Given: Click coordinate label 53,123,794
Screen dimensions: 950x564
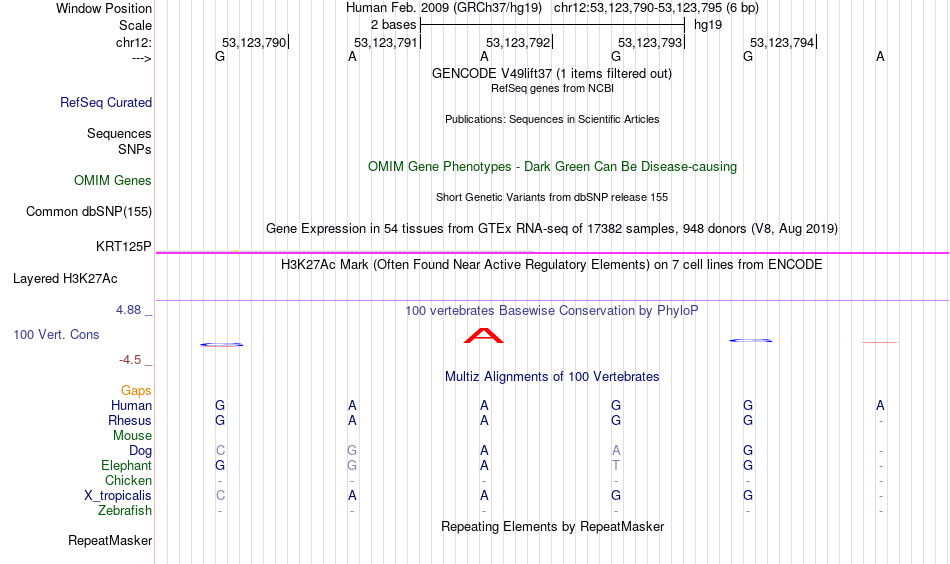Looking at the screenshot, I should (x=782, y=42).
